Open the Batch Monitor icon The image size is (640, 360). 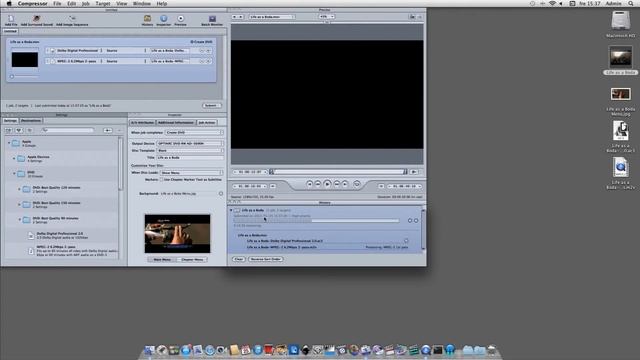(x=212, y=19)
